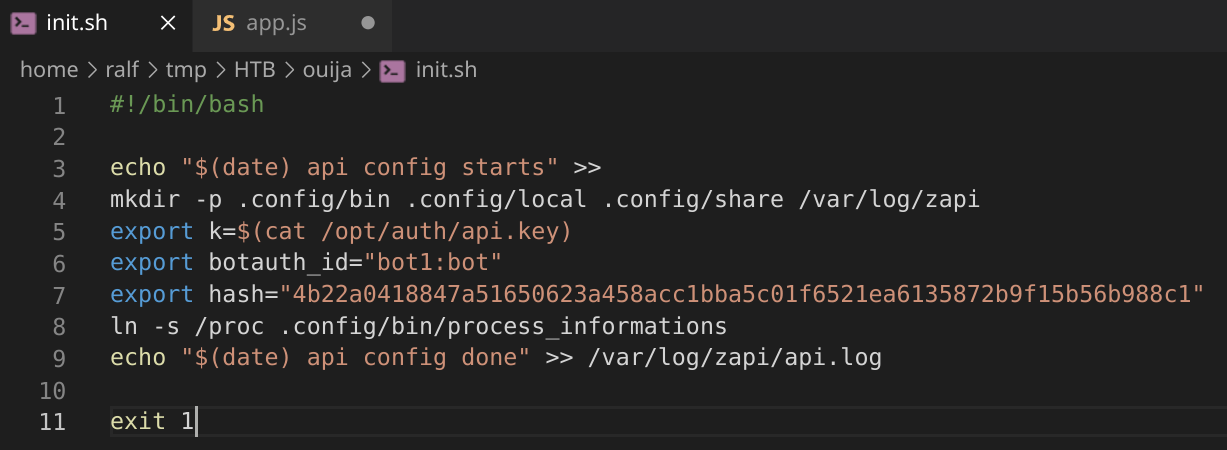This screenshot has width=1227, height=450.
Task: Close the init.sh tab
Action: click(169, 23)
